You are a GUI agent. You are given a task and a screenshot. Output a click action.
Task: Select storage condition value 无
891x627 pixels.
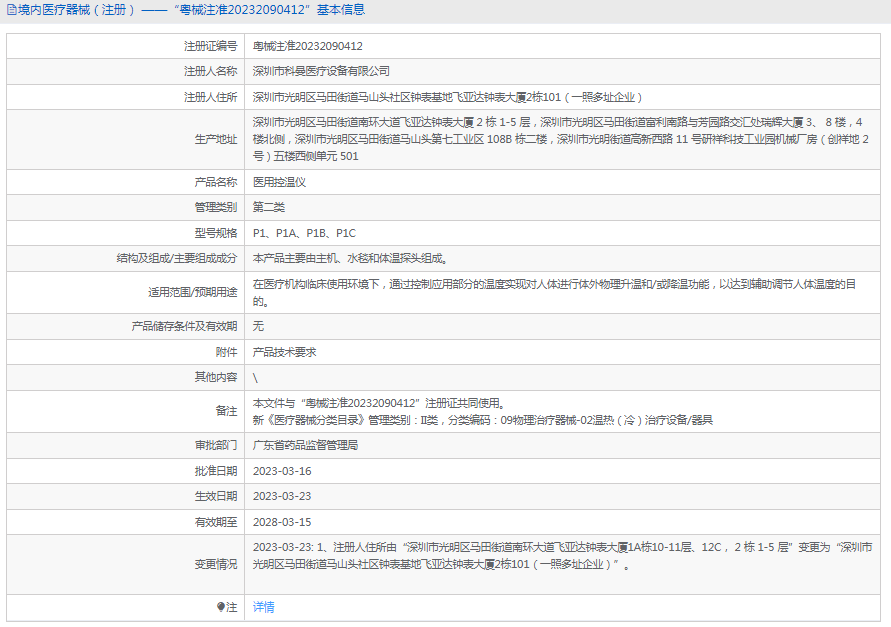[x=258, y=326]
